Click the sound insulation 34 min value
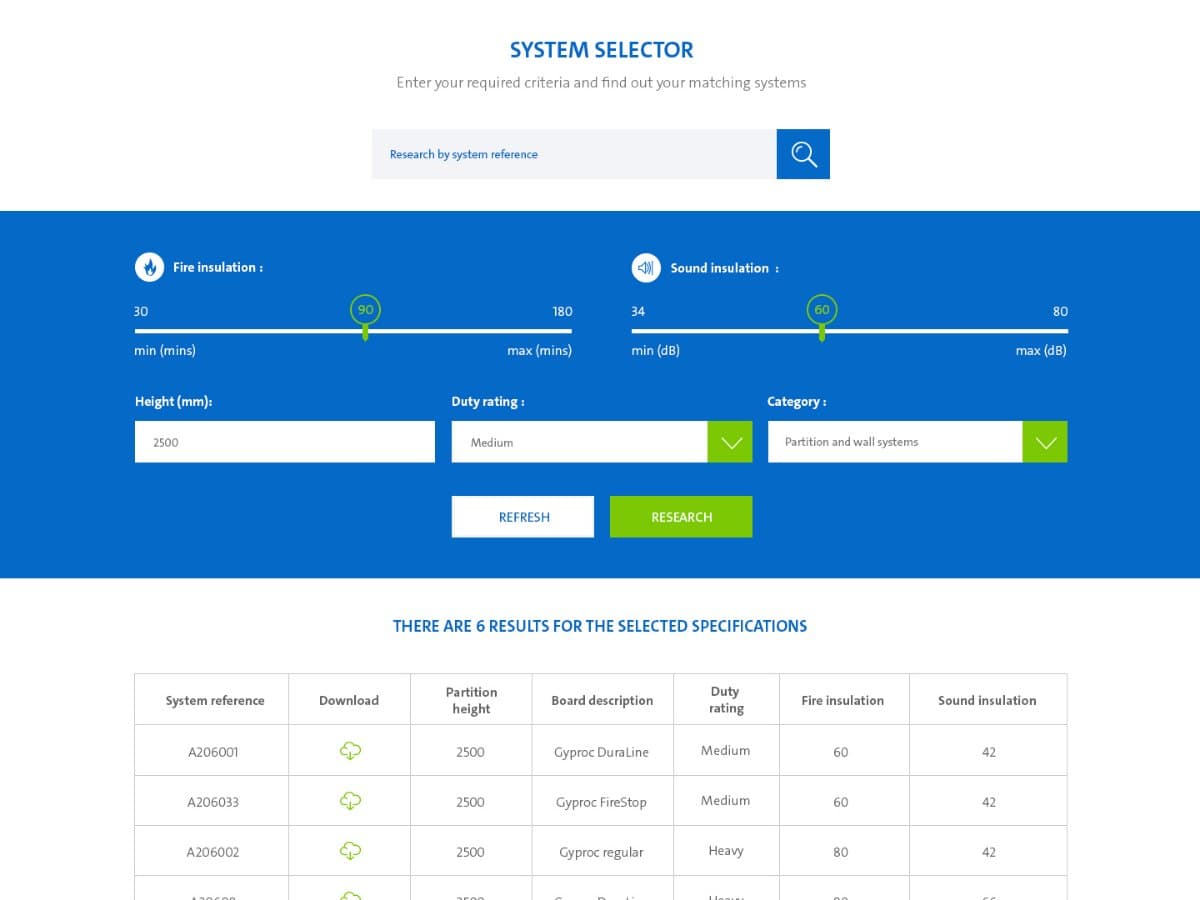1200x900 pixels. click(x=638, y=311)
